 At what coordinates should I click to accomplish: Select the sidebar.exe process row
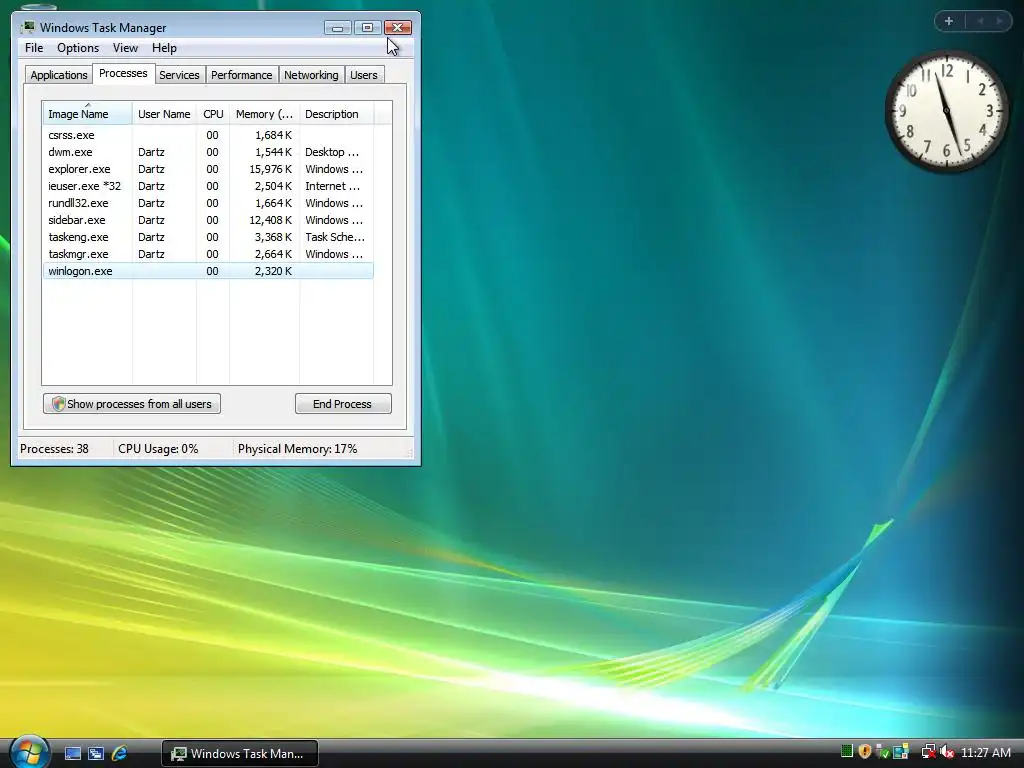point(208,220)
